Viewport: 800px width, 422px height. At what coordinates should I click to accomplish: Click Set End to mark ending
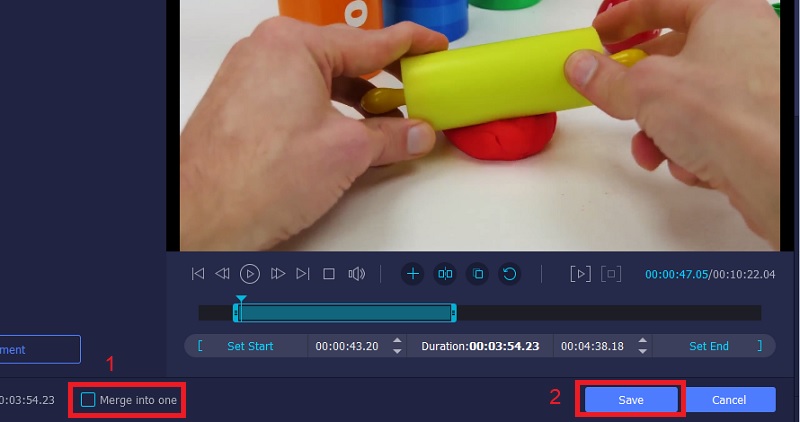709,346
